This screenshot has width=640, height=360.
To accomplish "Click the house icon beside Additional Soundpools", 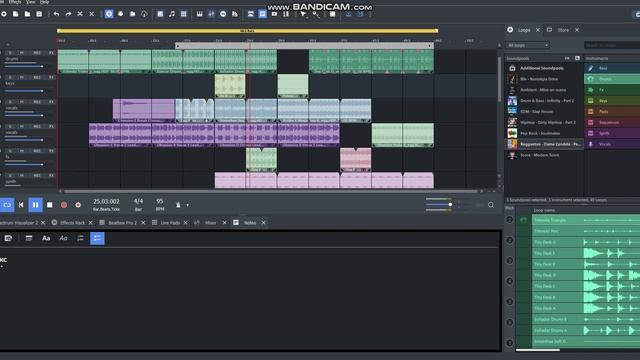I will pyautogui.click(x=512, y=68).
